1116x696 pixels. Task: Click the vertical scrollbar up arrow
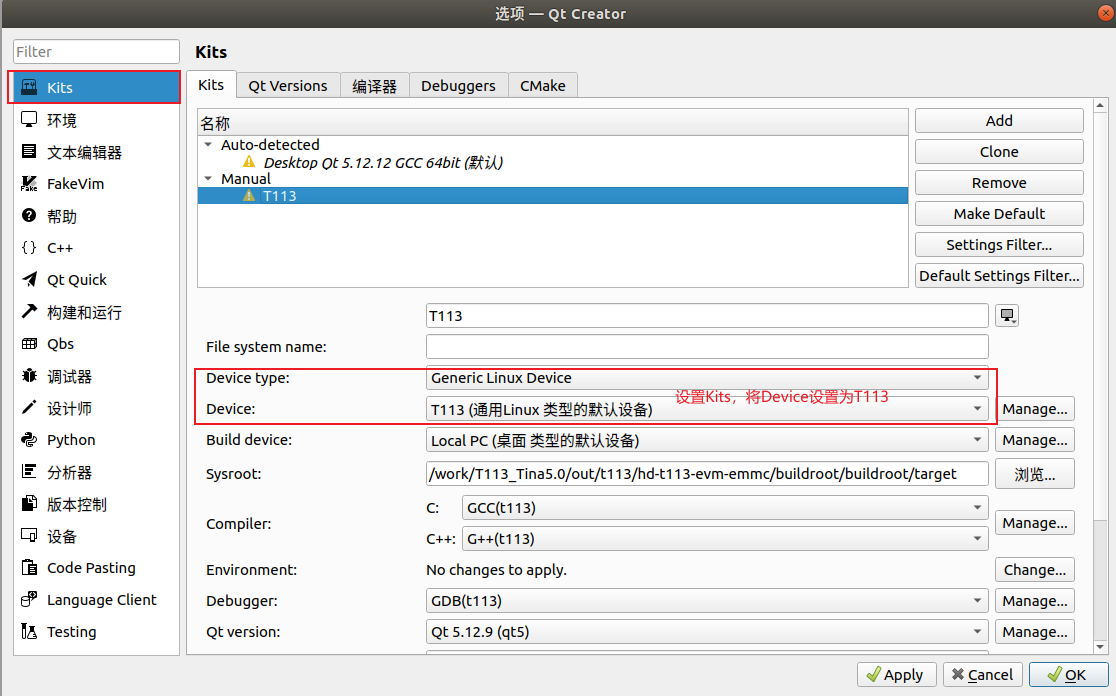click(1100, 105)
